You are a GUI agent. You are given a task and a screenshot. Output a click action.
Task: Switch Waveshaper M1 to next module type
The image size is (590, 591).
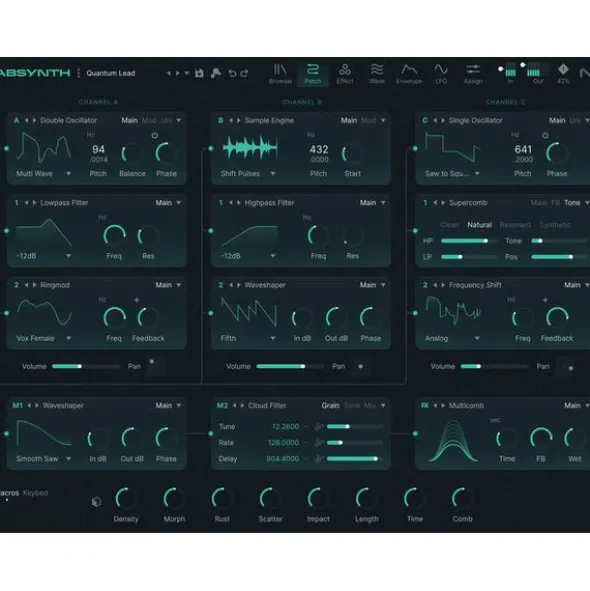coord(37,406)
